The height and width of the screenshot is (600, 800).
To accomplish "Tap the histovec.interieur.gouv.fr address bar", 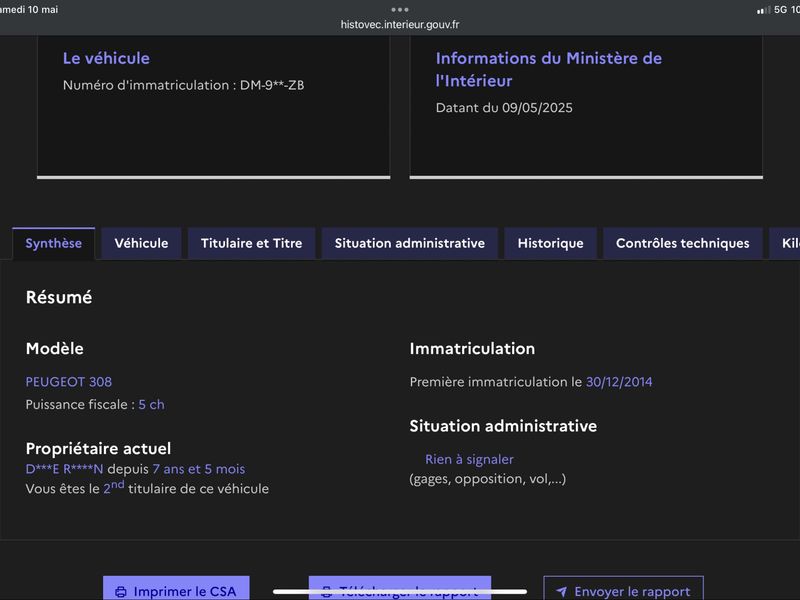I will [x=400, y=24].
